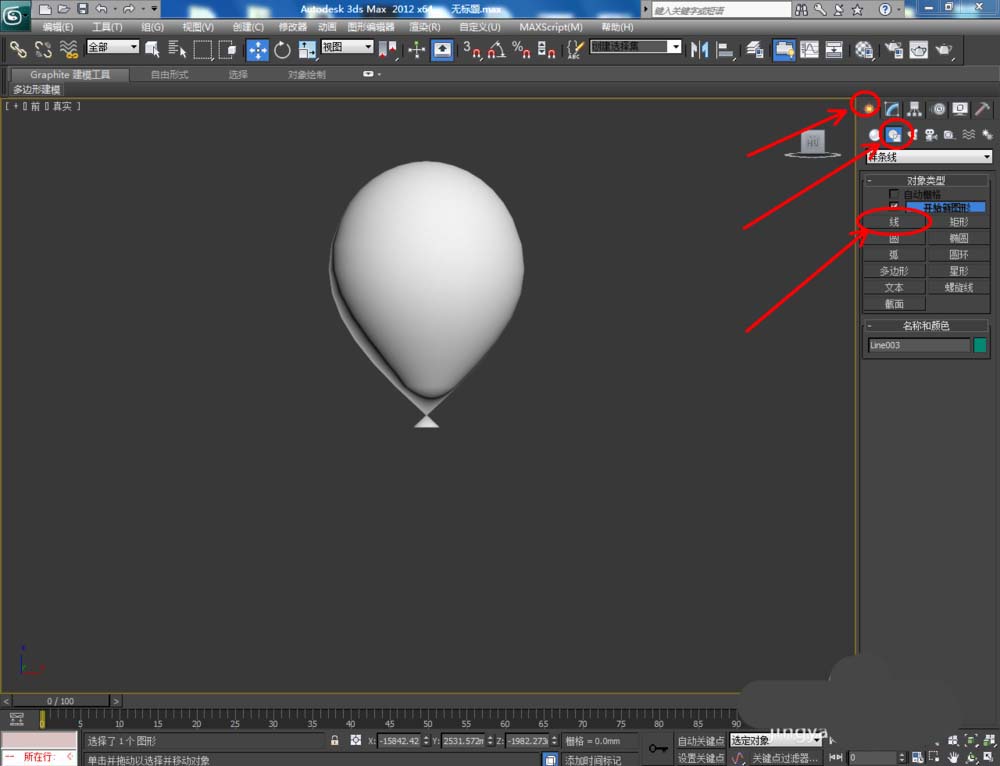Open the 创建选择集 named selection dropdown
Viewport: 1000px width, 766px height.
click(636, 47)
